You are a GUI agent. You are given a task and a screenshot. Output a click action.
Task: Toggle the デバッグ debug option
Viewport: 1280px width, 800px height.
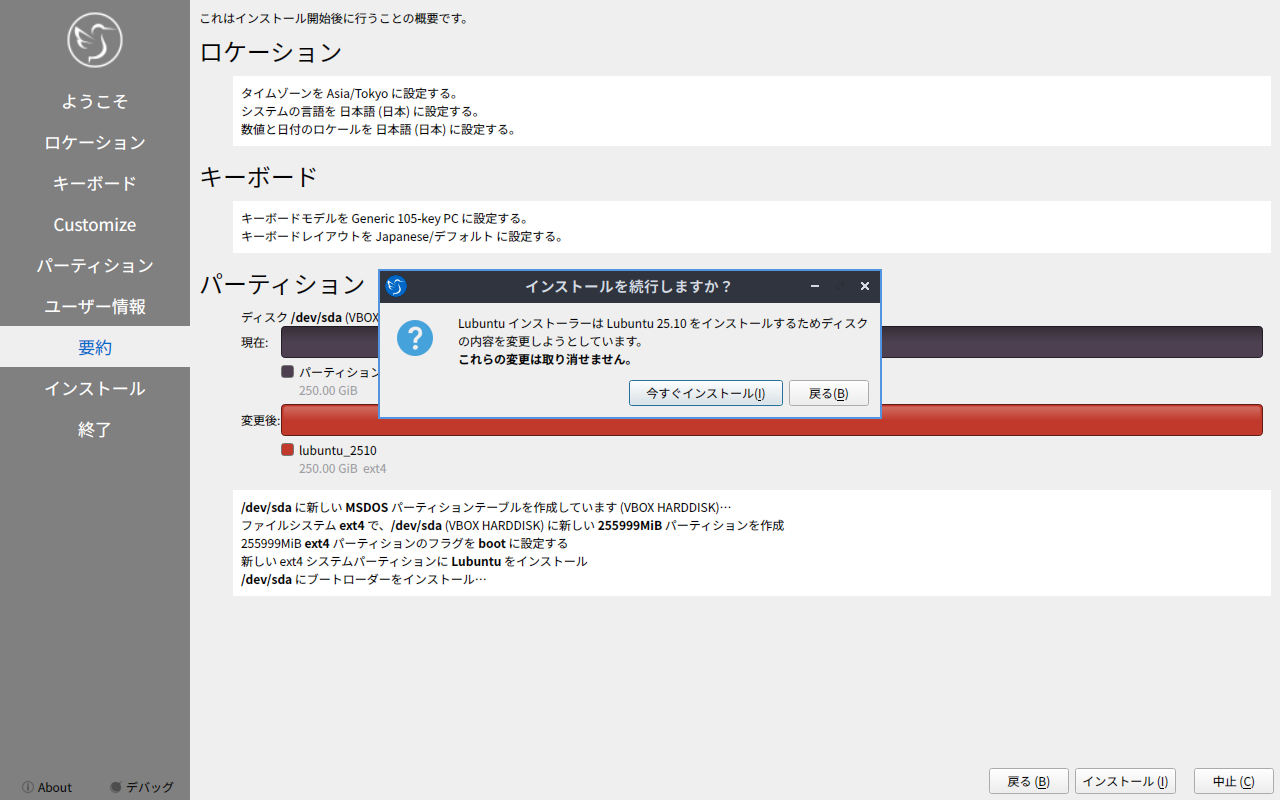(x=142, y=787)
